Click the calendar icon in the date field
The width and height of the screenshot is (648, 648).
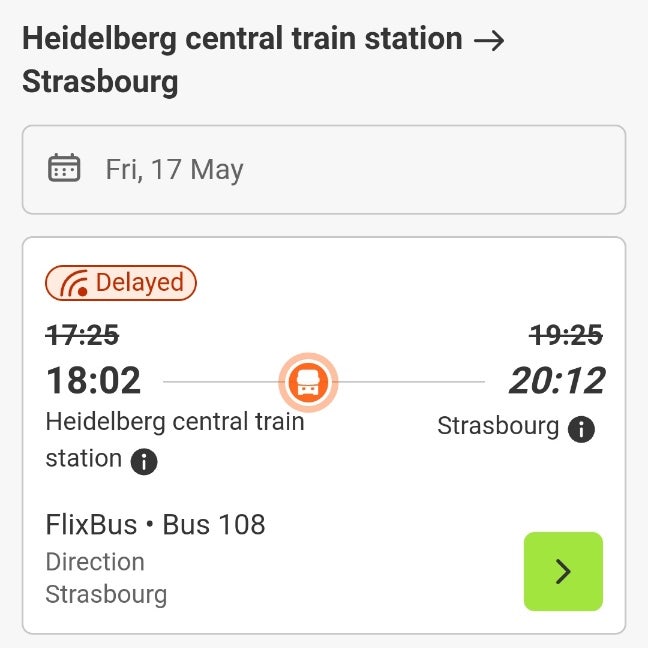pyautogui.click(x=64, y=168)
